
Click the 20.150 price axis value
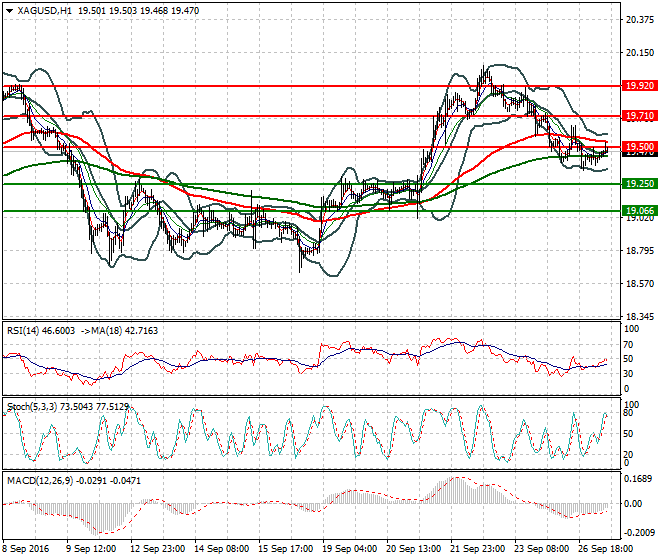(x=640, y=53)
